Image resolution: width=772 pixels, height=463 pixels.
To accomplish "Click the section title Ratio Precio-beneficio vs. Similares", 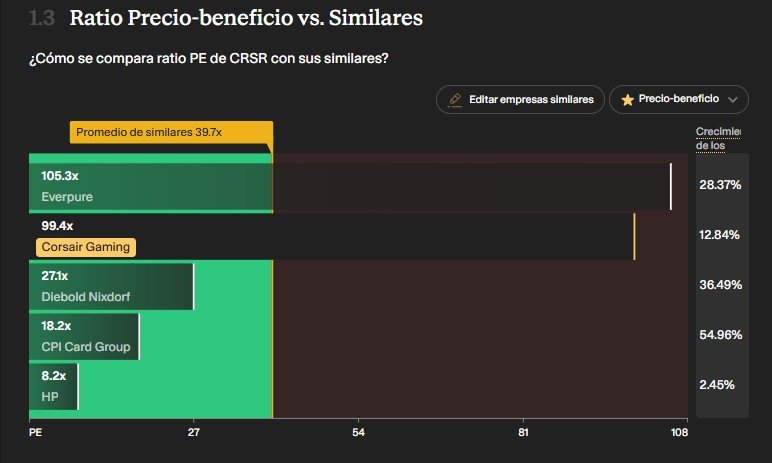I will coord(246,18).
